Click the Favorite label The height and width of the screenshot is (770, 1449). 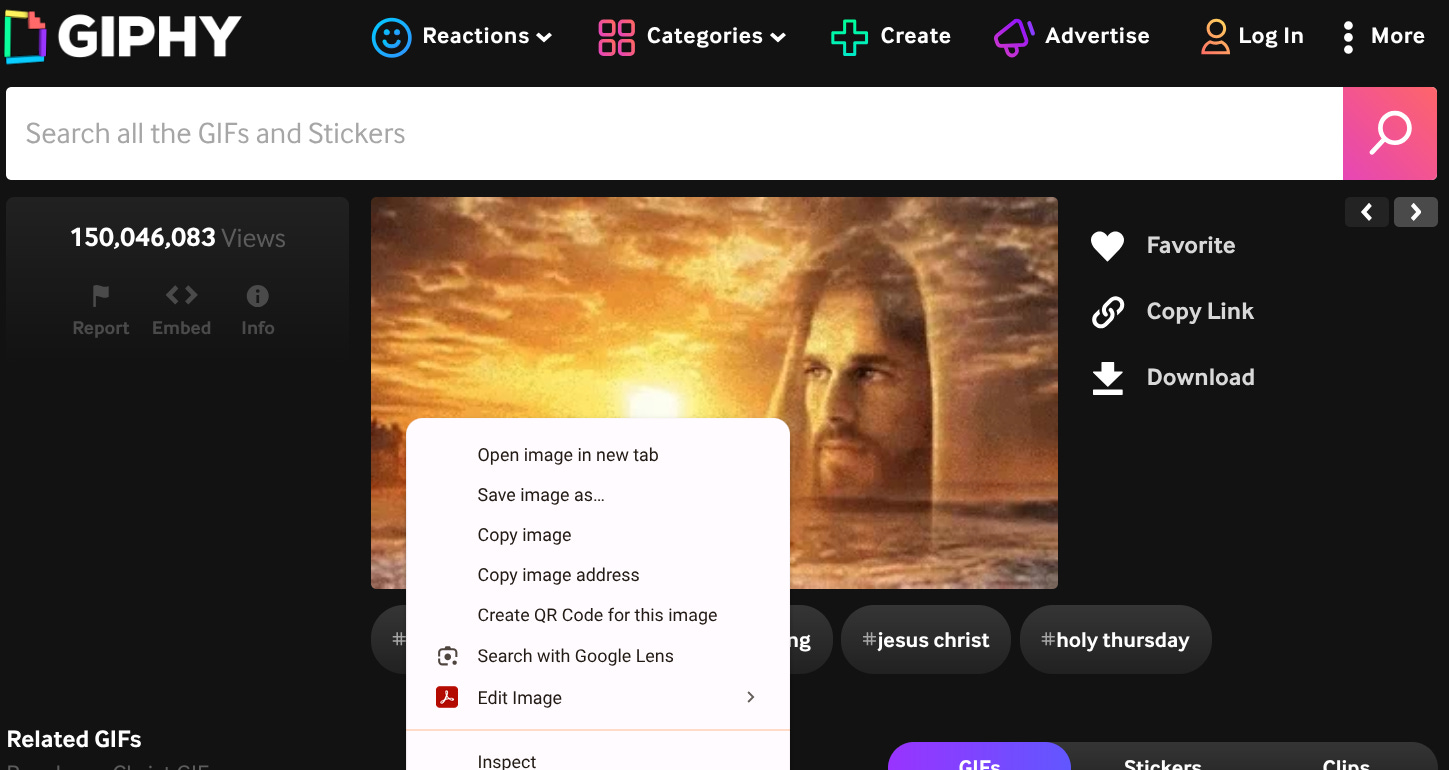click(x=1191, y=245)
